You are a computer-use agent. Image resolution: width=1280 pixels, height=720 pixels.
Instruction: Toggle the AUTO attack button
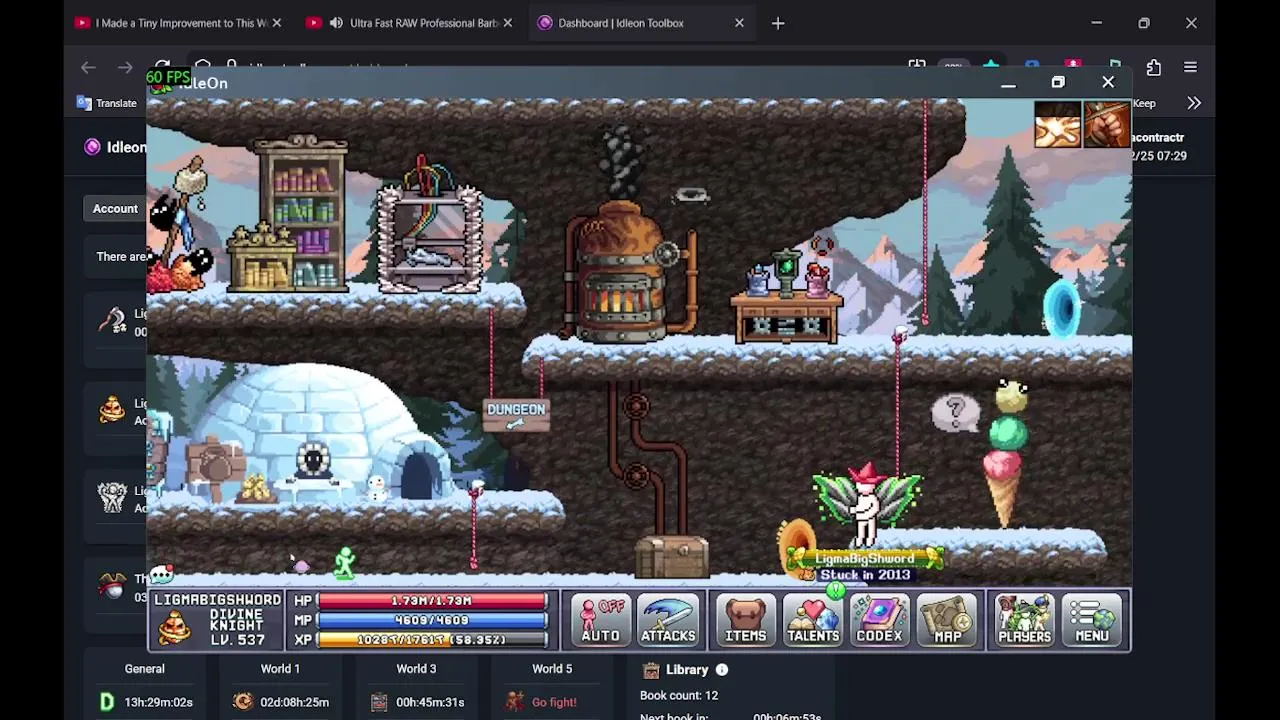click(x=601, y=621)
